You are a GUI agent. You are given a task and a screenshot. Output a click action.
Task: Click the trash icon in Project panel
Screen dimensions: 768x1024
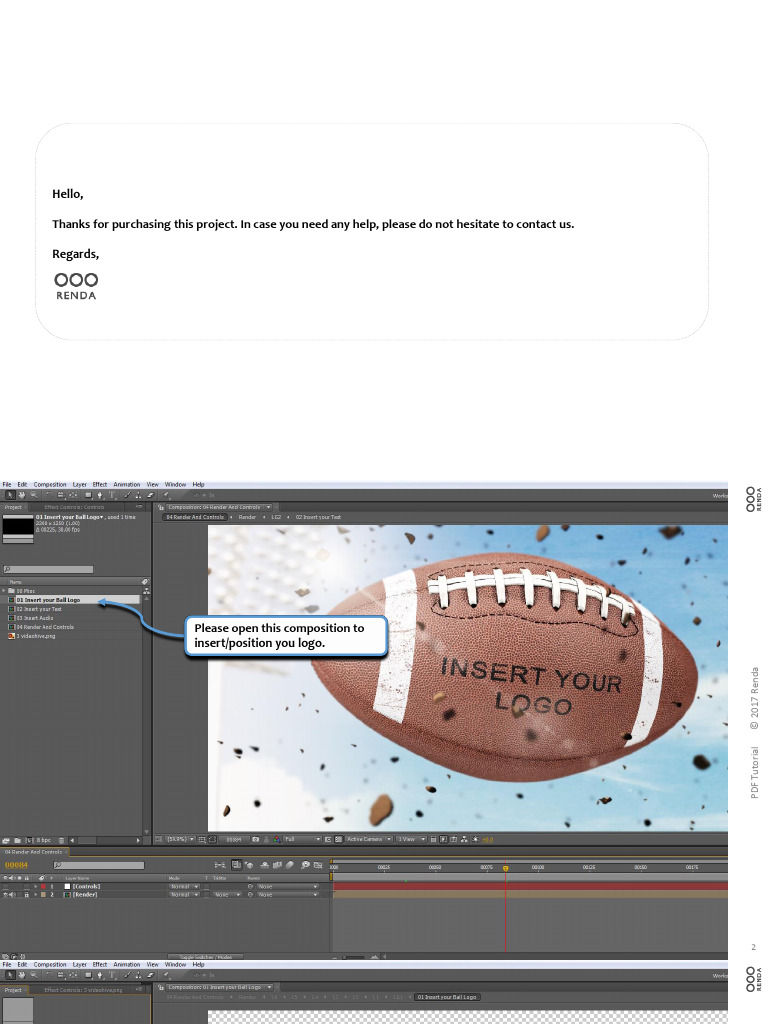[61, 839]
